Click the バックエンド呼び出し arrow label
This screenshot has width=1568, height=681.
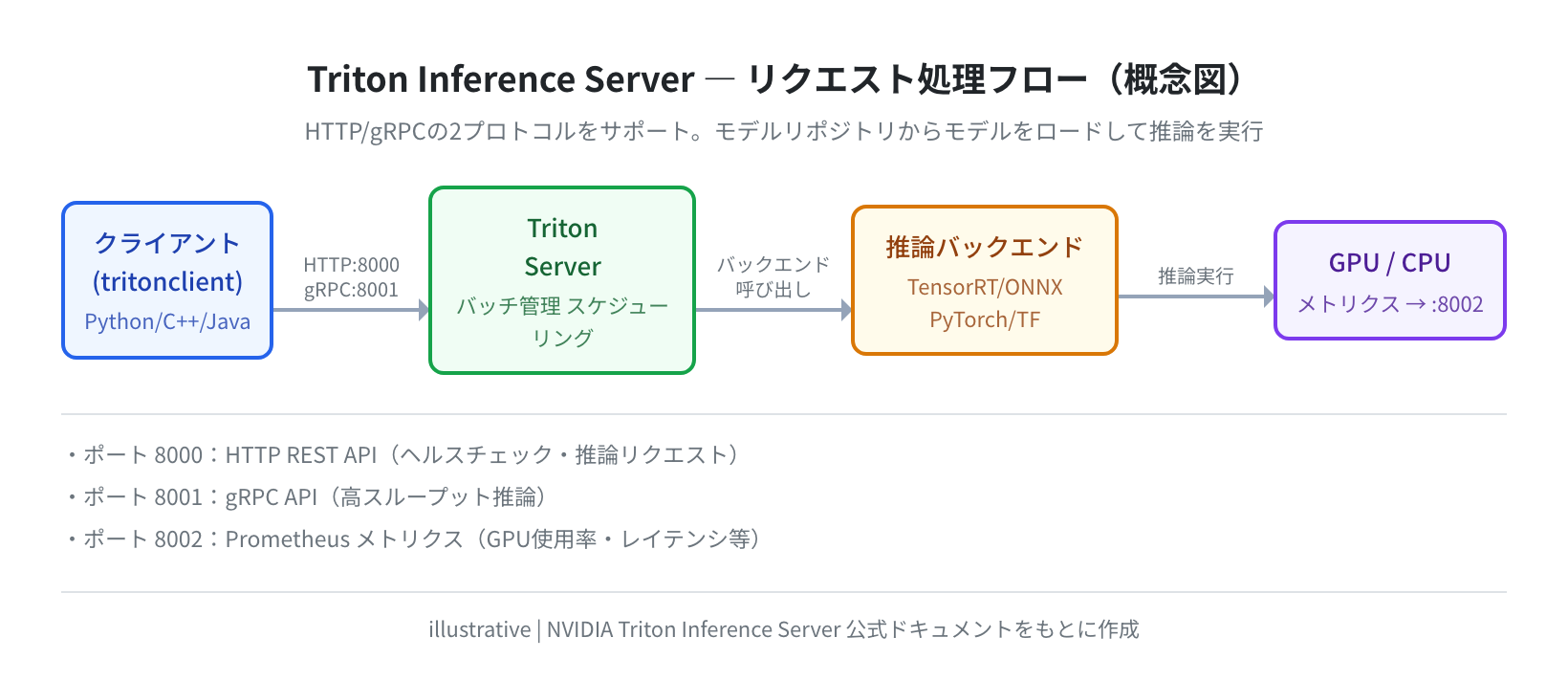click(x=773, y=277)
